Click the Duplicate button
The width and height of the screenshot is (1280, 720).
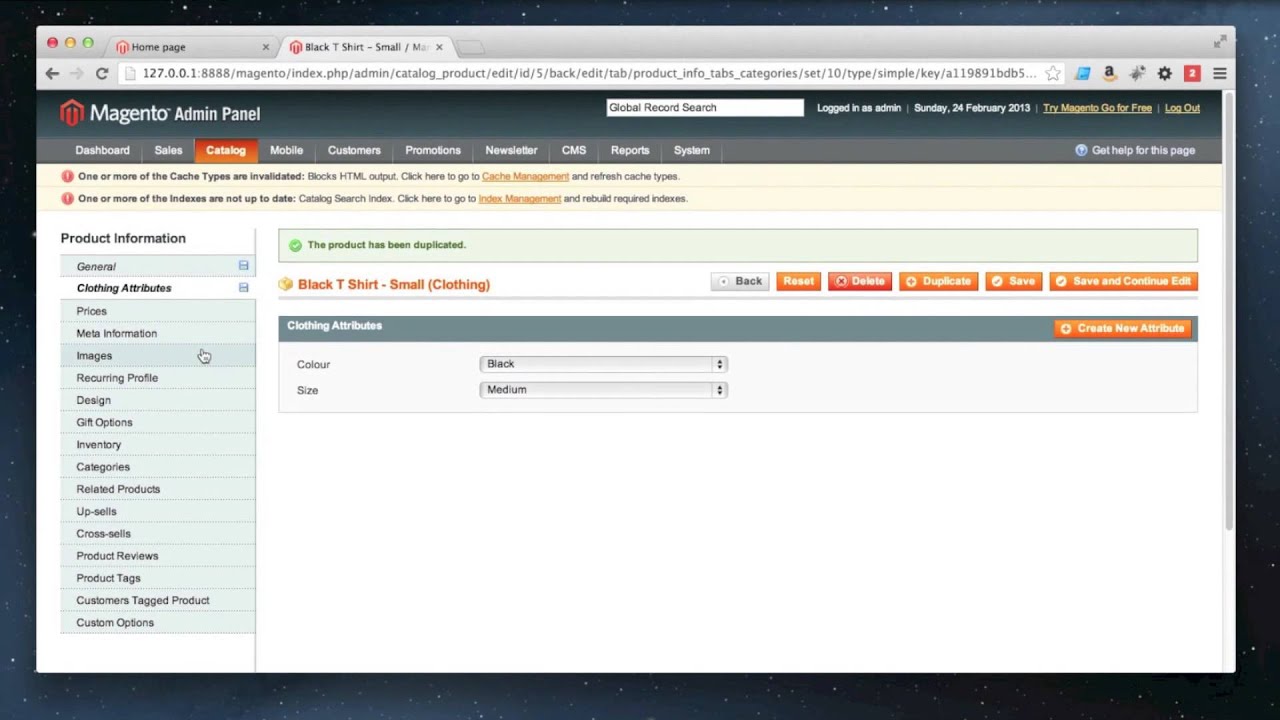tap(938, 282)
